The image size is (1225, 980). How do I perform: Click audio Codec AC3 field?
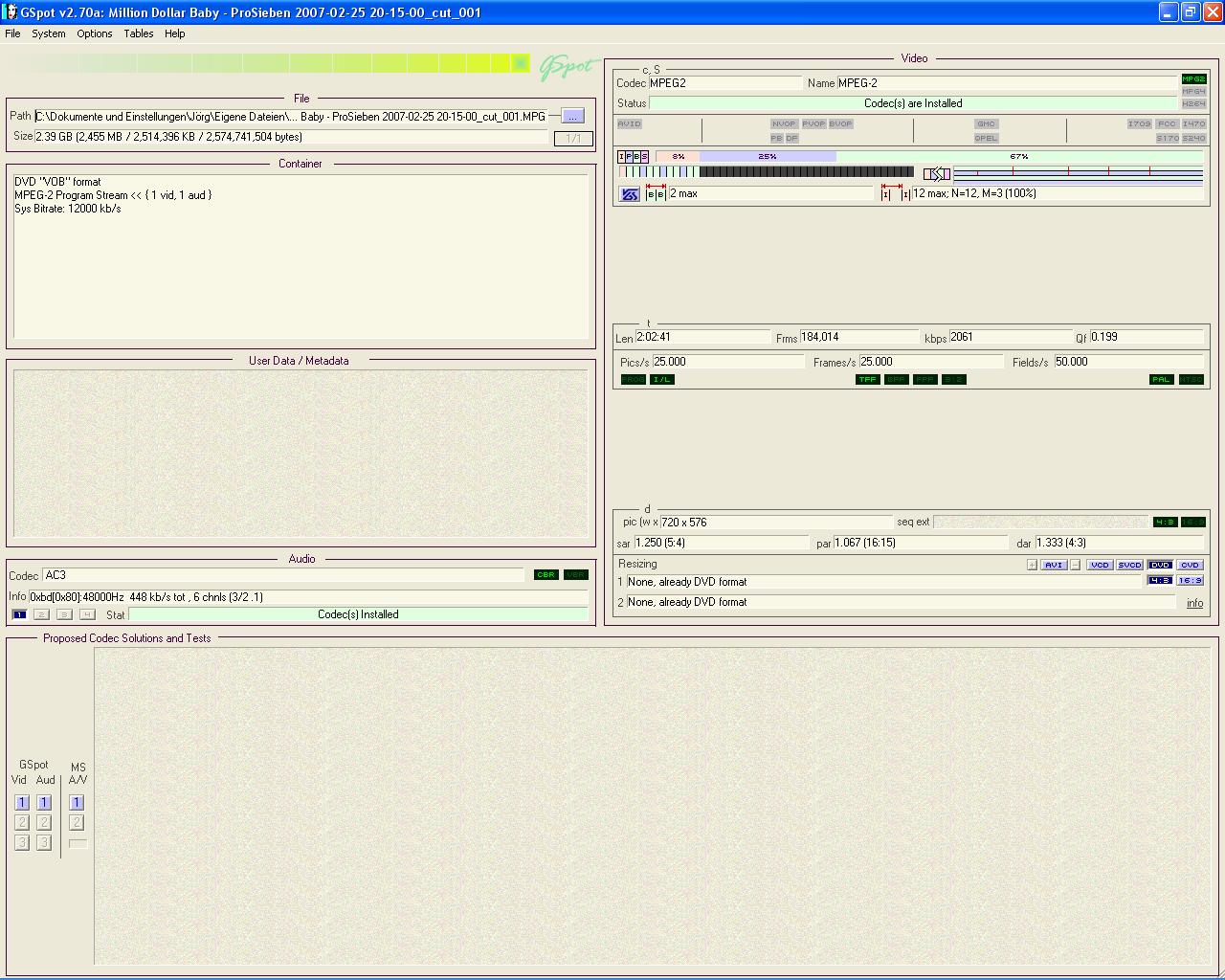tap(283, 575)
